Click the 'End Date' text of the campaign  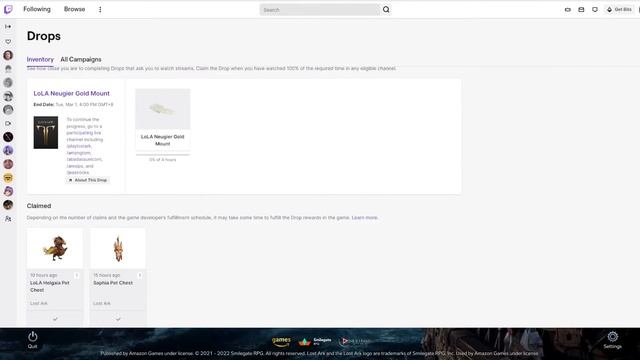[73, 105]
